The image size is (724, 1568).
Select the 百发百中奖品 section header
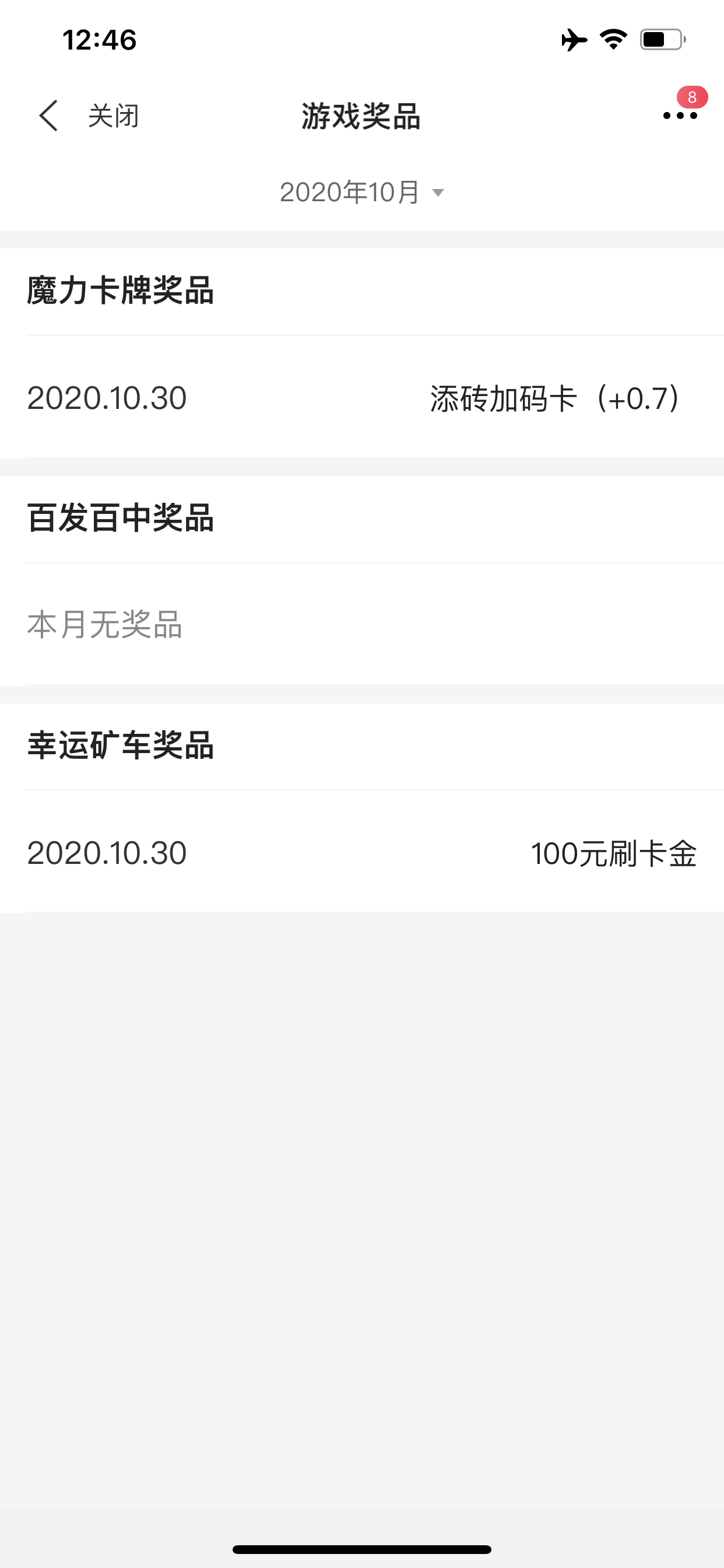point(121,518)
